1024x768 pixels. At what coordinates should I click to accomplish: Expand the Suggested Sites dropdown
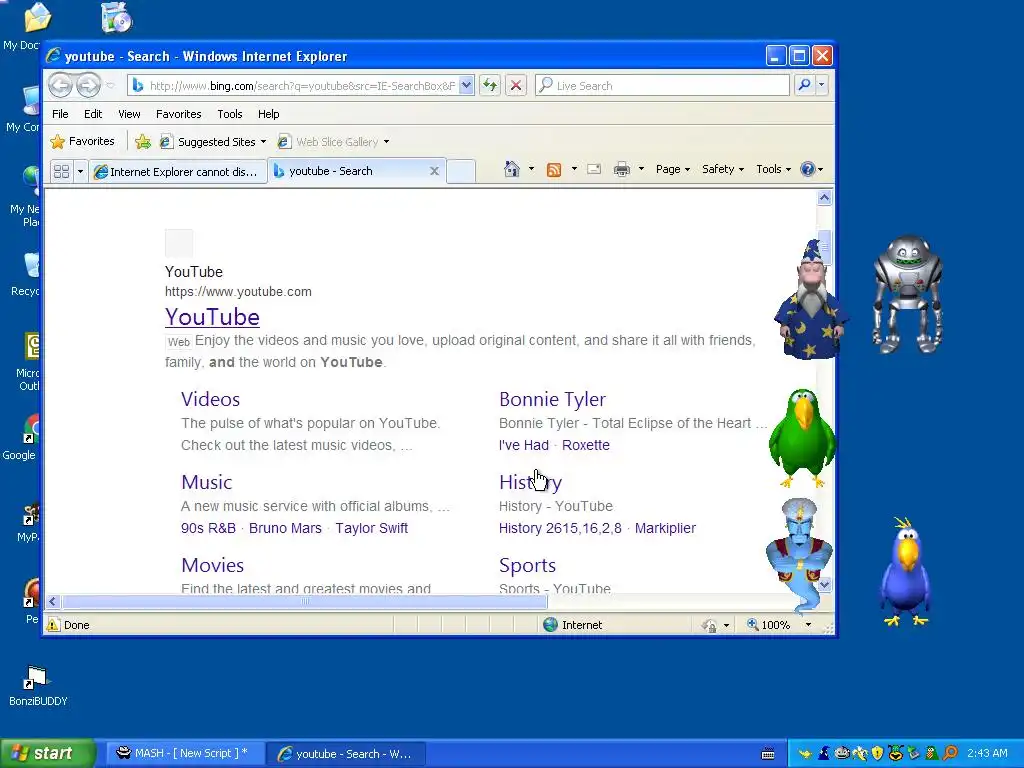pos(263,142)
